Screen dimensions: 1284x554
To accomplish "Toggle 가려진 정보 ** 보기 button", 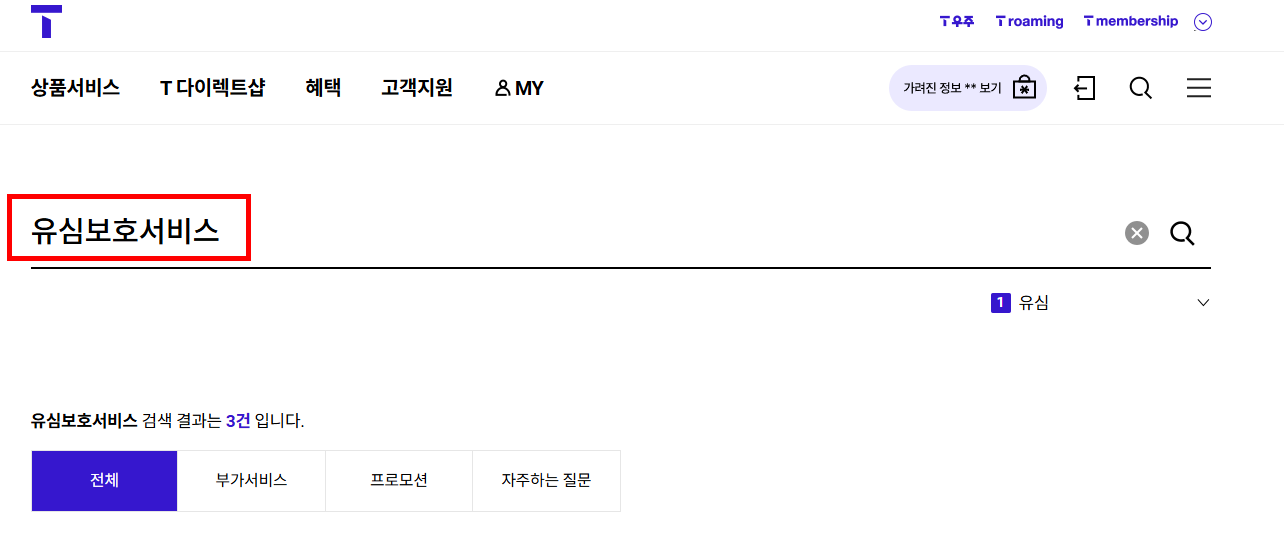I will [x=967, y=88].
